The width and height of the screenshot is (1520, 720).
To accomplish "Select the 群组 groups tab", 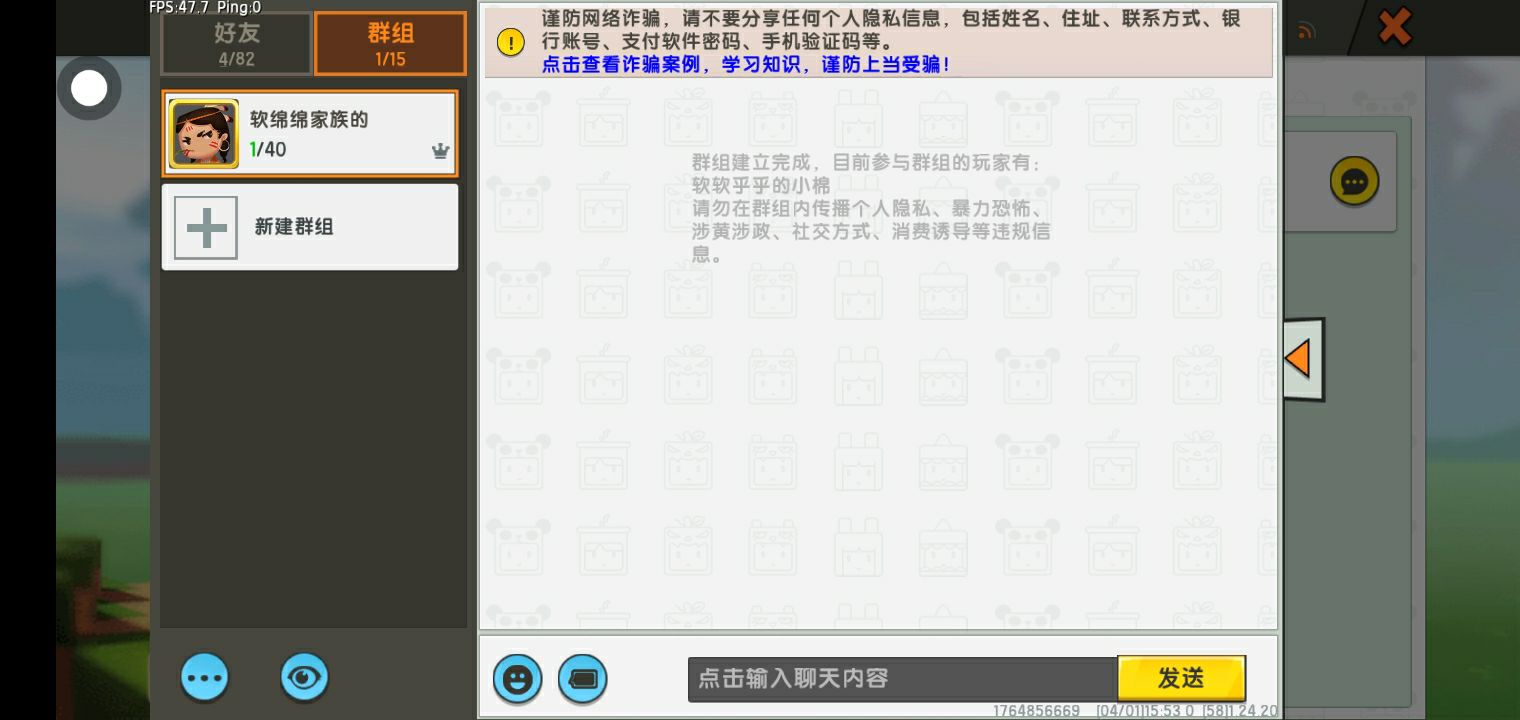I will (x=390, y=44).
